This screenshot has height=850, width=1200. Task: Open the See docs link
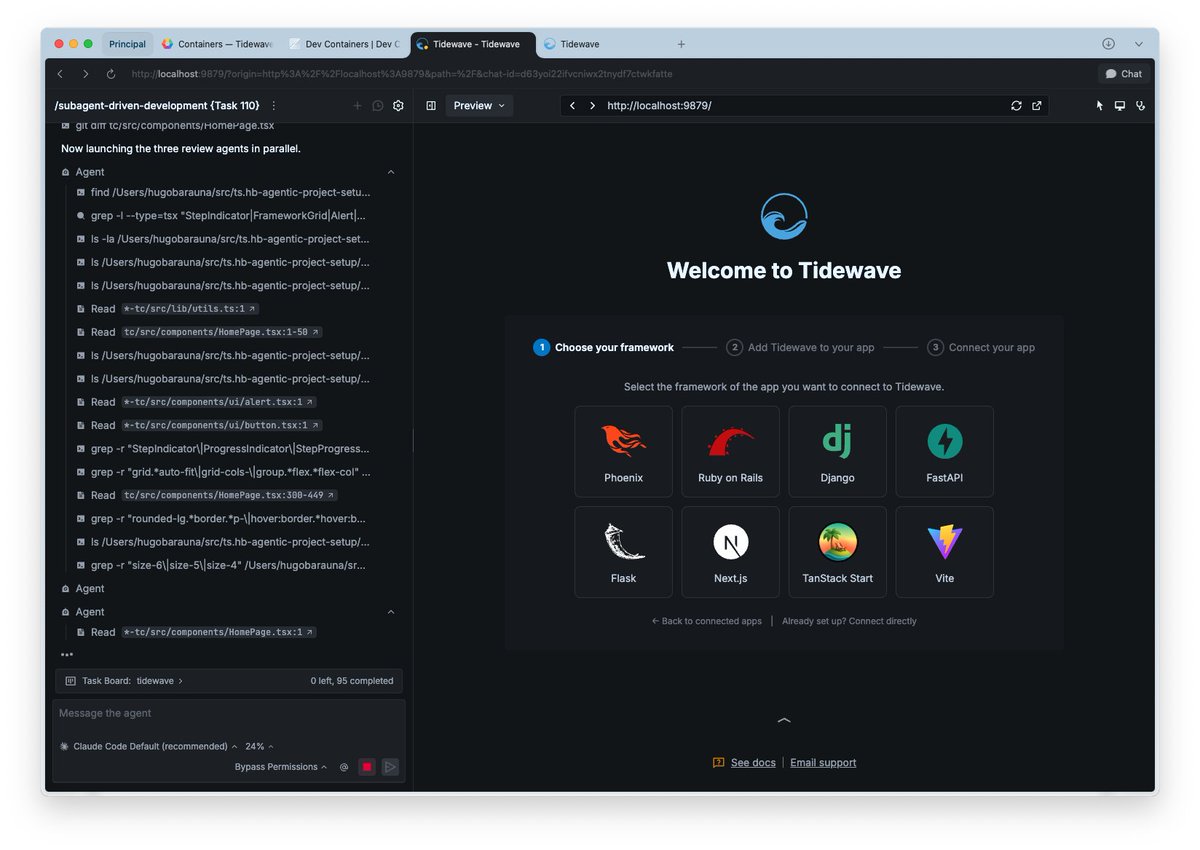pos(753,763)
